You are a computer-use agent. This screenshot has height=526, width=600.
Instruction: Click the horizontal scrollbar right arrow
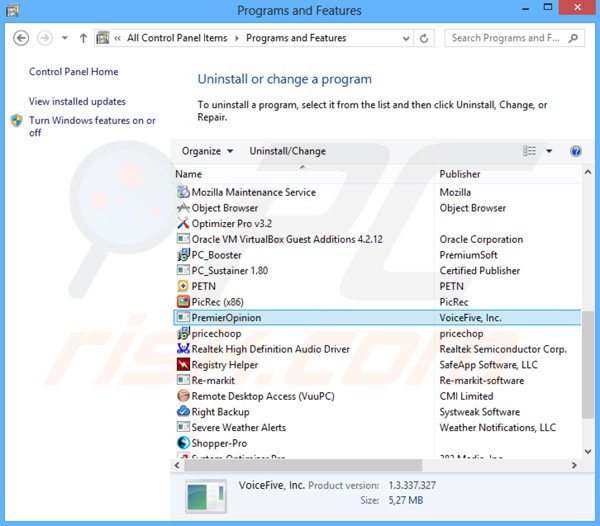tap(574, 465)
